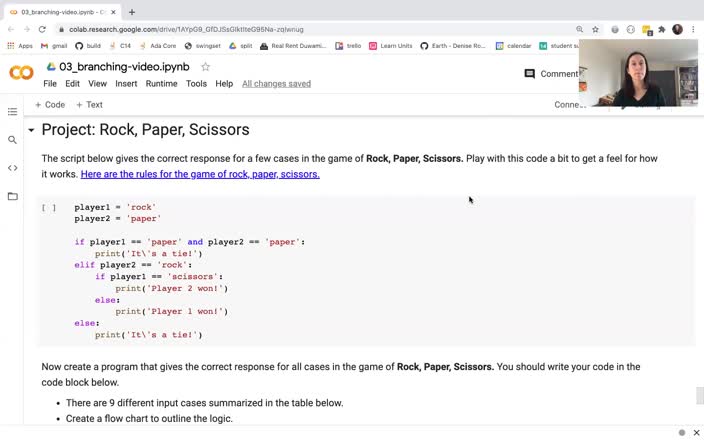Screen dimensions: 704x440
Task: Open the code snippets panel
Action: point(12,168)
